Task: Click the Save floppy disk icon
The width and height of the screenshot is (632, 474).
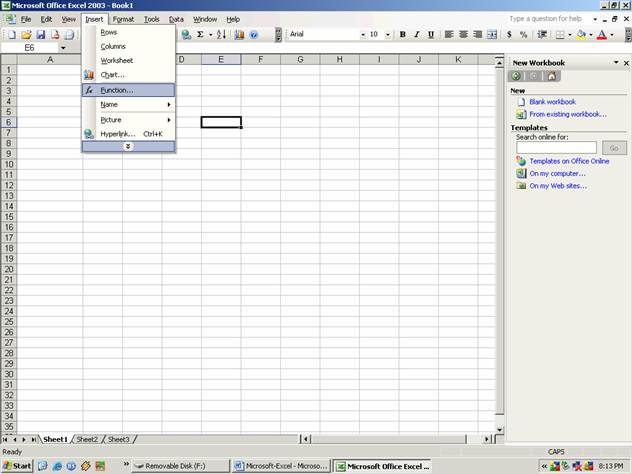Action: click(x=41, y=35)
